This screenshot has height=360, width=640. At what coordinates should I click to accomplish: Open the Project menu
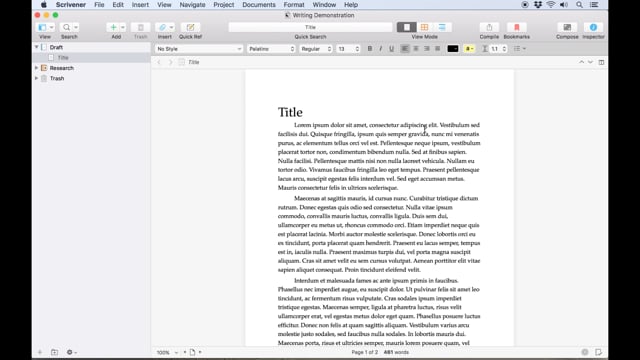[224, 5]
